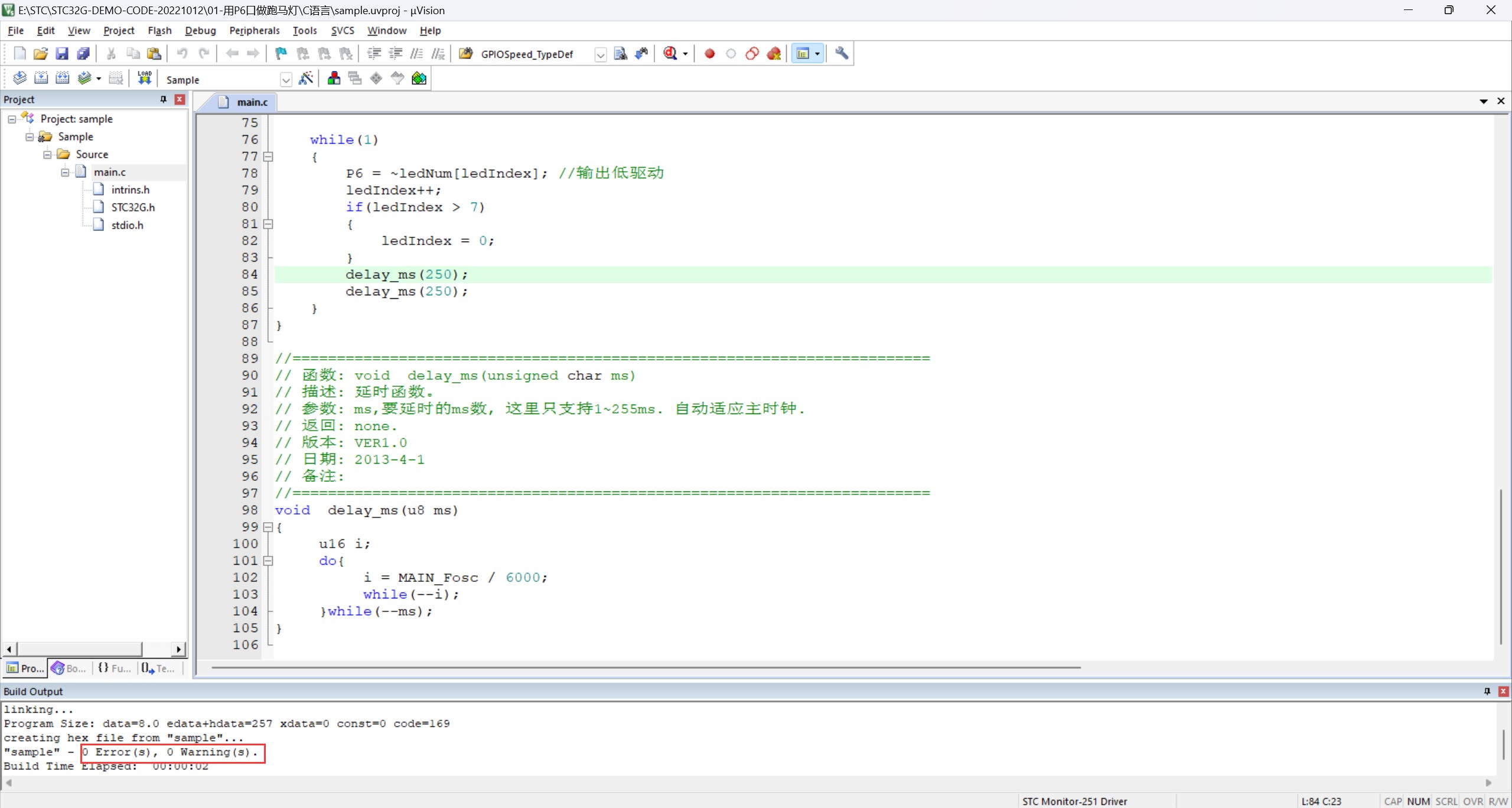Click the Open file folder icon

pos(41,54)
